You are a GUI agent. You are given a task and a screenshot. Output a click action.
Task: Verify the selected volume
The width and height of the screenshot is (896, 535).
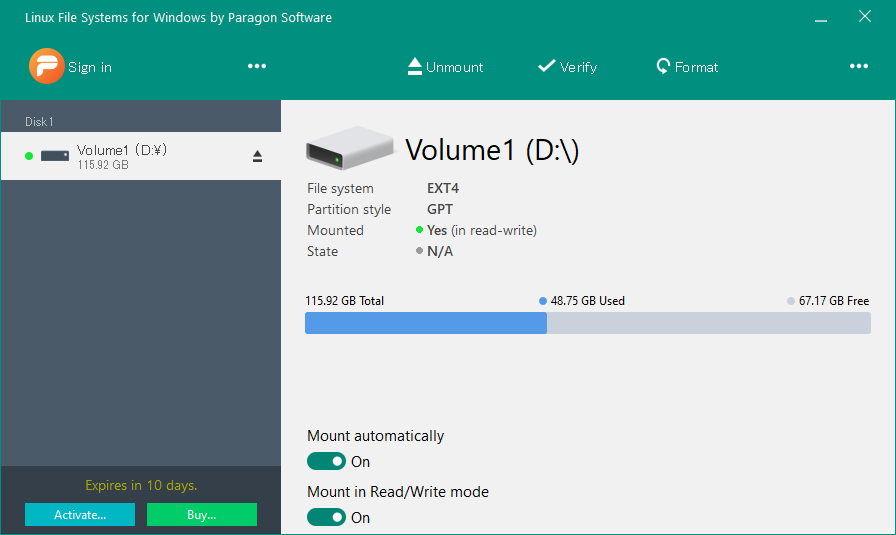pyautogui.click(x=567, y=67)
